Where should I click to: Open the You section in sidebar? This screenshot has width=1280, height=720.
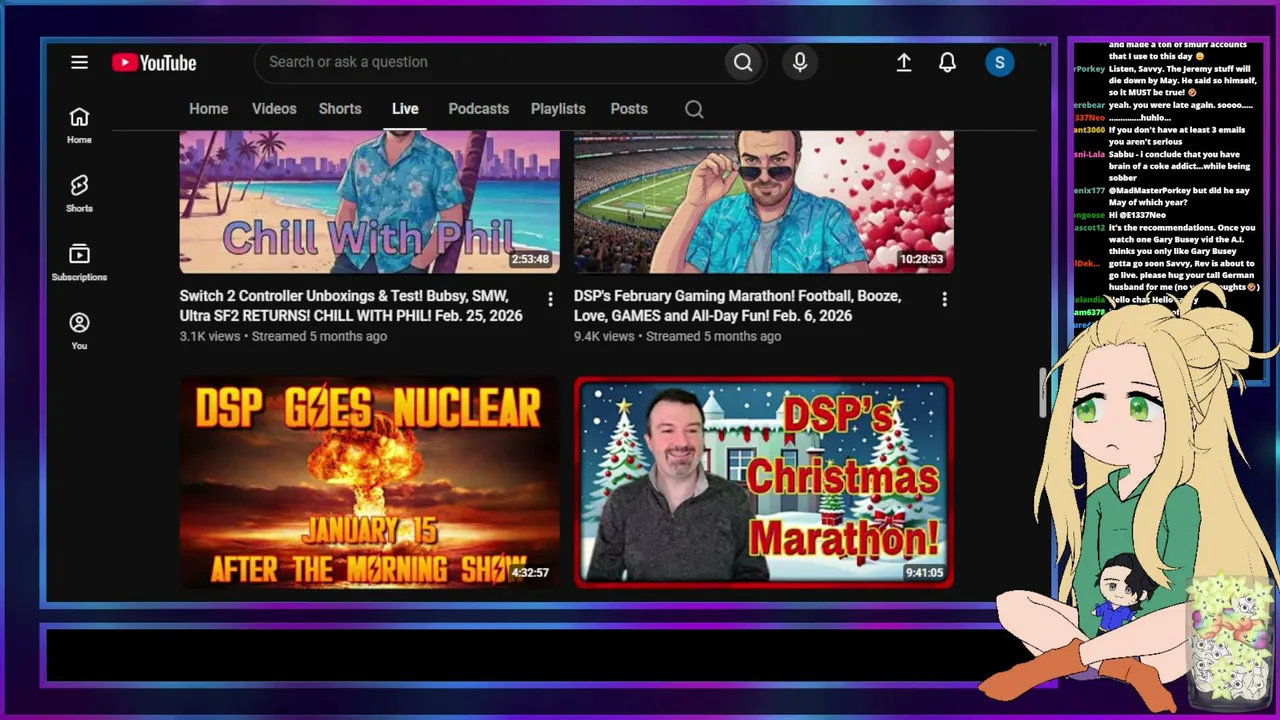[x=79, y=331]
